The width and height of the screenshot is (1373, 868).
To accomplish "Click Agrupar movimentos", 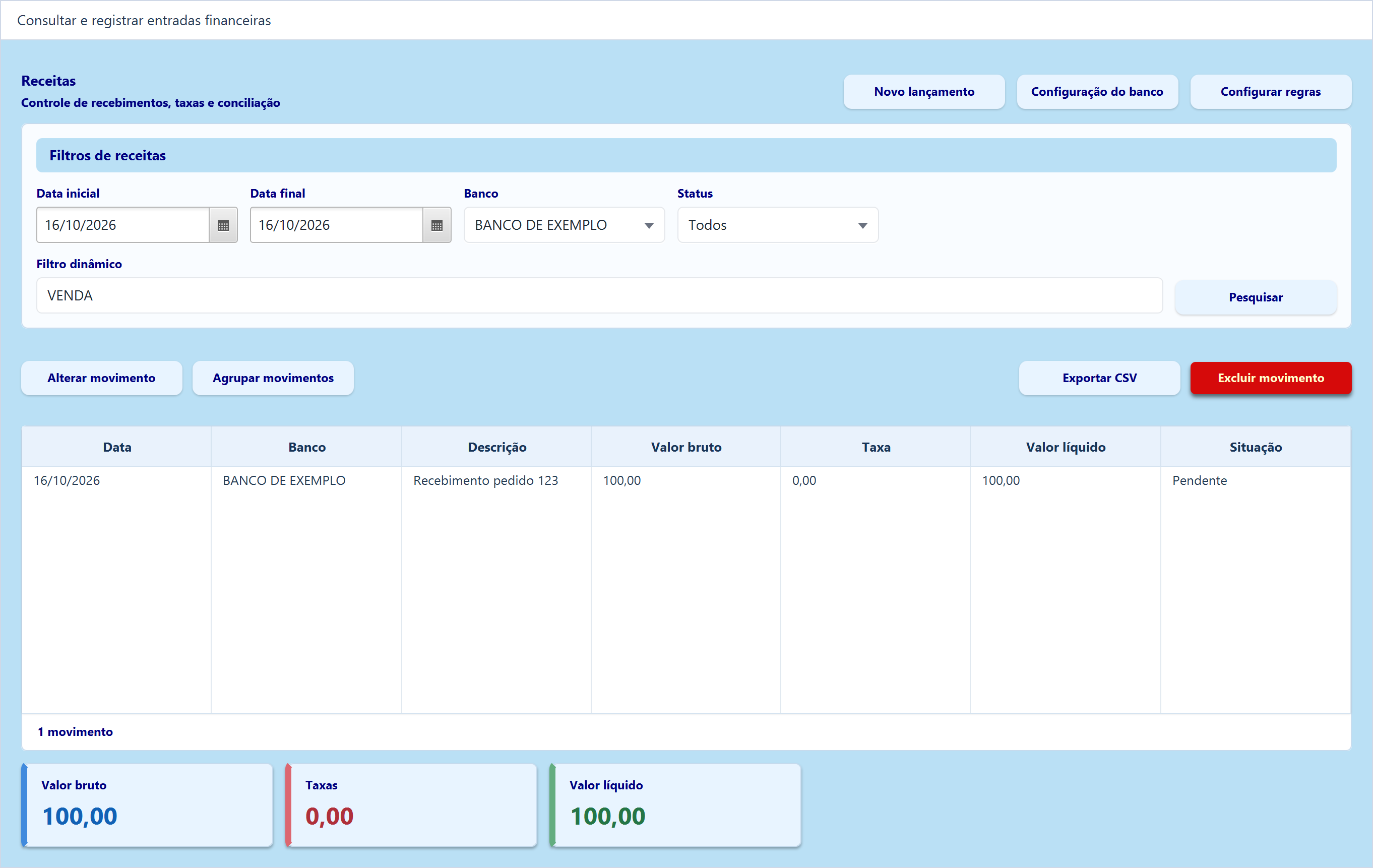I will click(273, 378).
